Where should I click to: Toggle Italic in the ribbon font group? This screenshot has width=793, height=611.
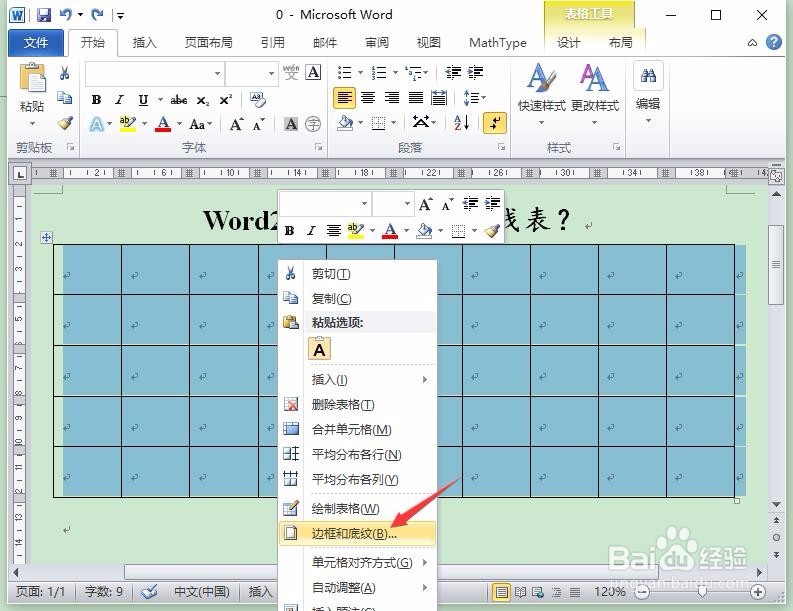(x=119, y=100)
